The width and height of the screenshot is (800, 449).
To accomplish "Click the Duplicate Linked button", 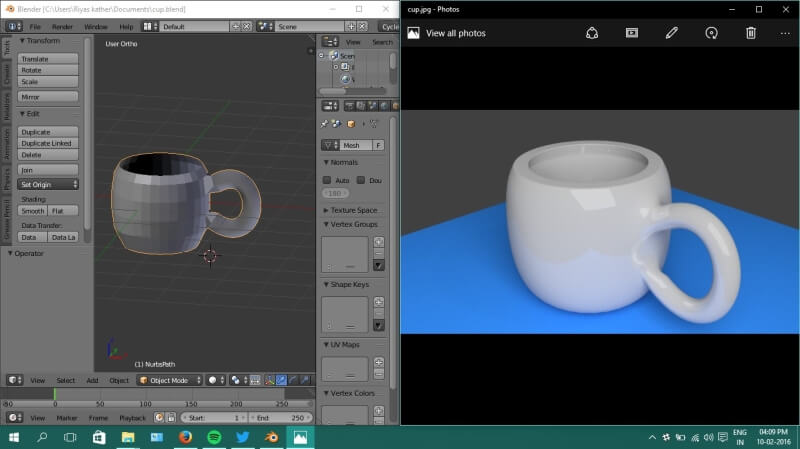I will tap(48, 143).
